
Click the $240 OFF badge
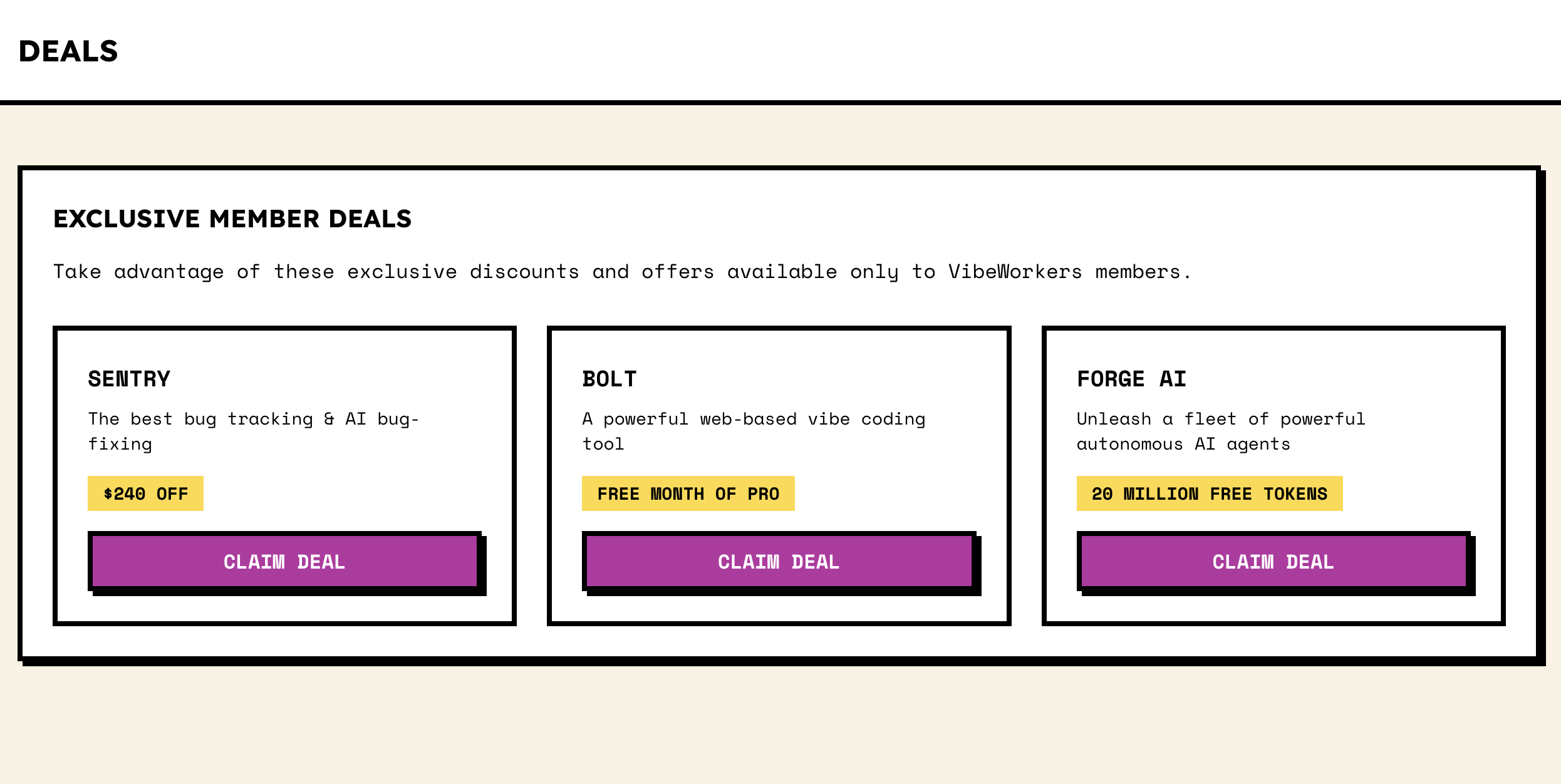[x=145, y=493]
